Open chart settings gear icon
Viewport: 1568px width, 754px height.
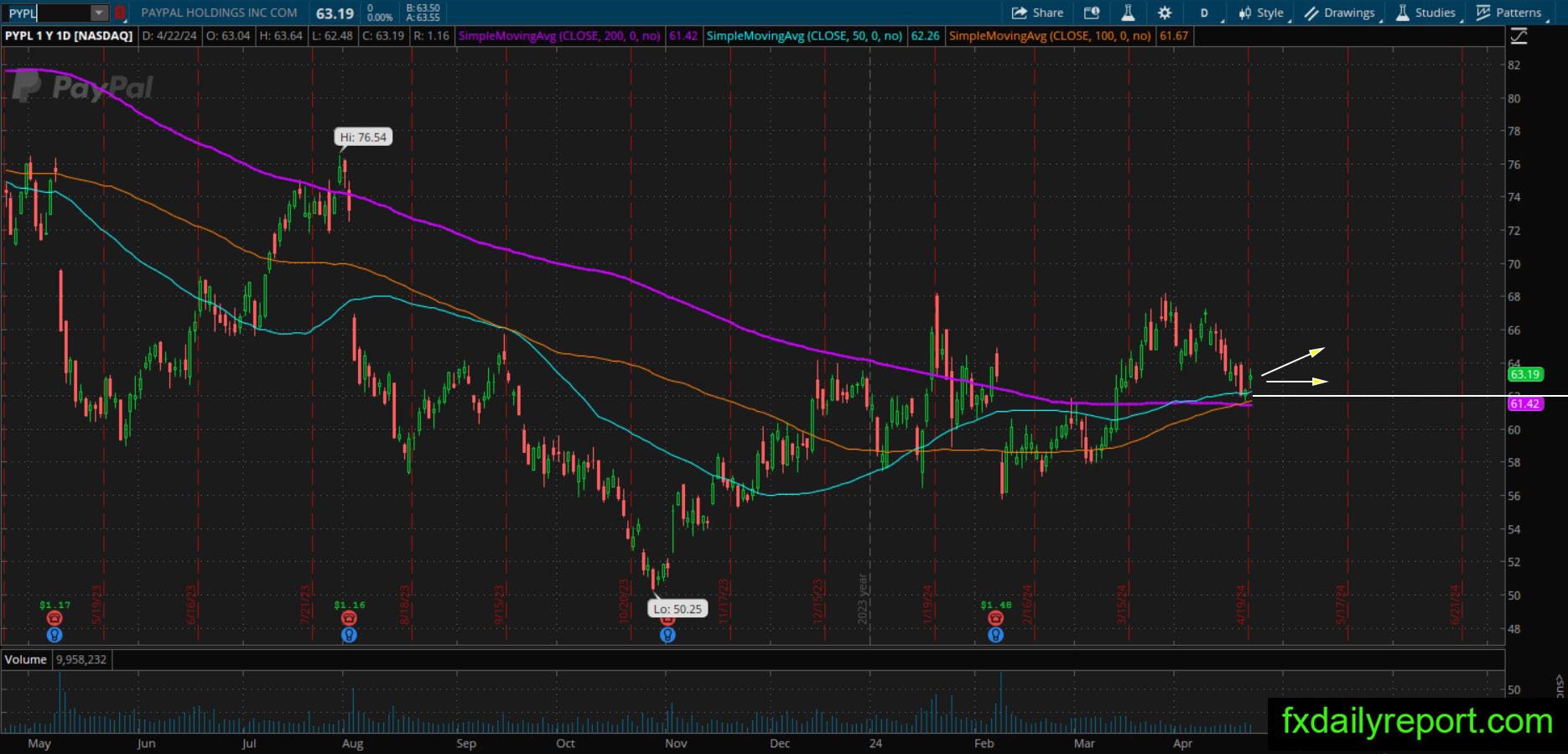click(1165, 13)
